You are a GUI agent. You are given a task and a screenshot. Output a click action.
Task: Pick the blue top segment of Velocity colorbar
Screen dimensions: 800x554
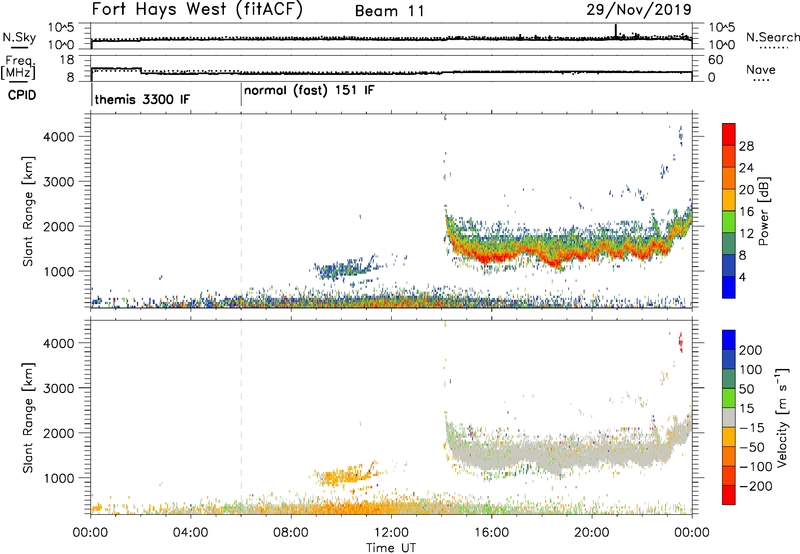tap(730, 340)
